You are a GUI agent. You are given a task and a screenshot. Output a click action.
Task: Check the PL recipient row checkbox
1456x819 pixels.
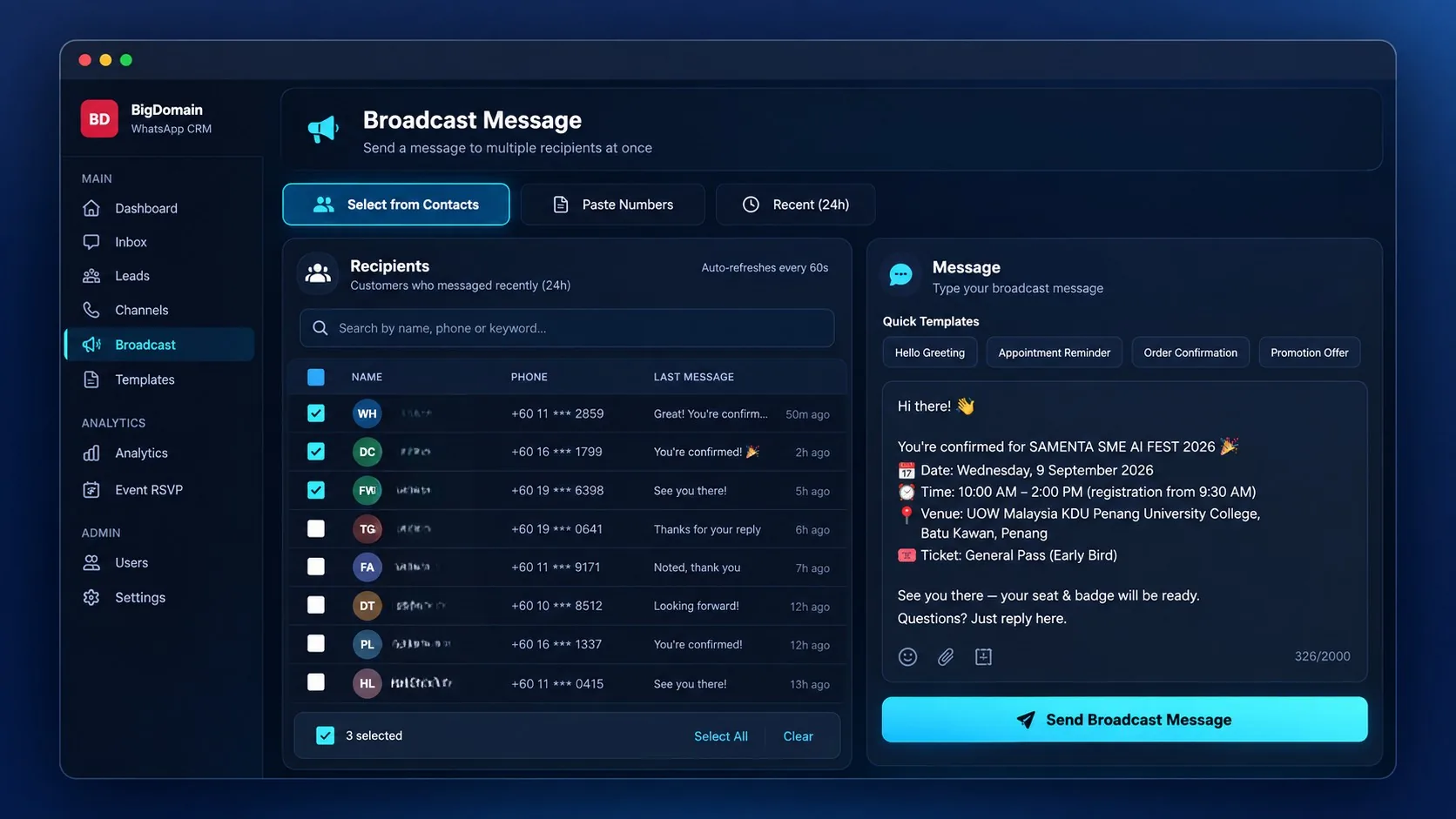[x=316, y=643]
